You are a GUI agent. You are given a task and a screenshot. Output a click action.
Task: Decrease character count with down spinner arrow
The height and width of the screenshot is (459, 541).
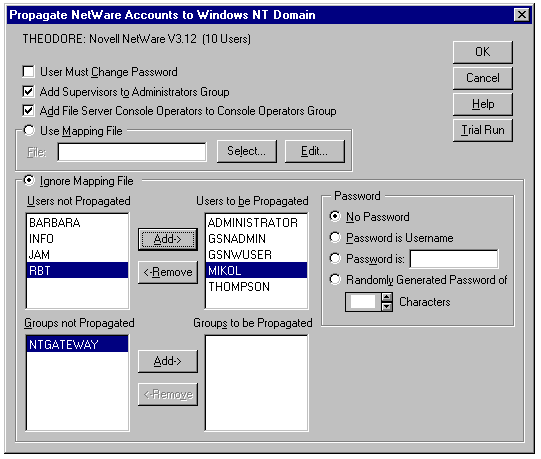click(387, 306)
